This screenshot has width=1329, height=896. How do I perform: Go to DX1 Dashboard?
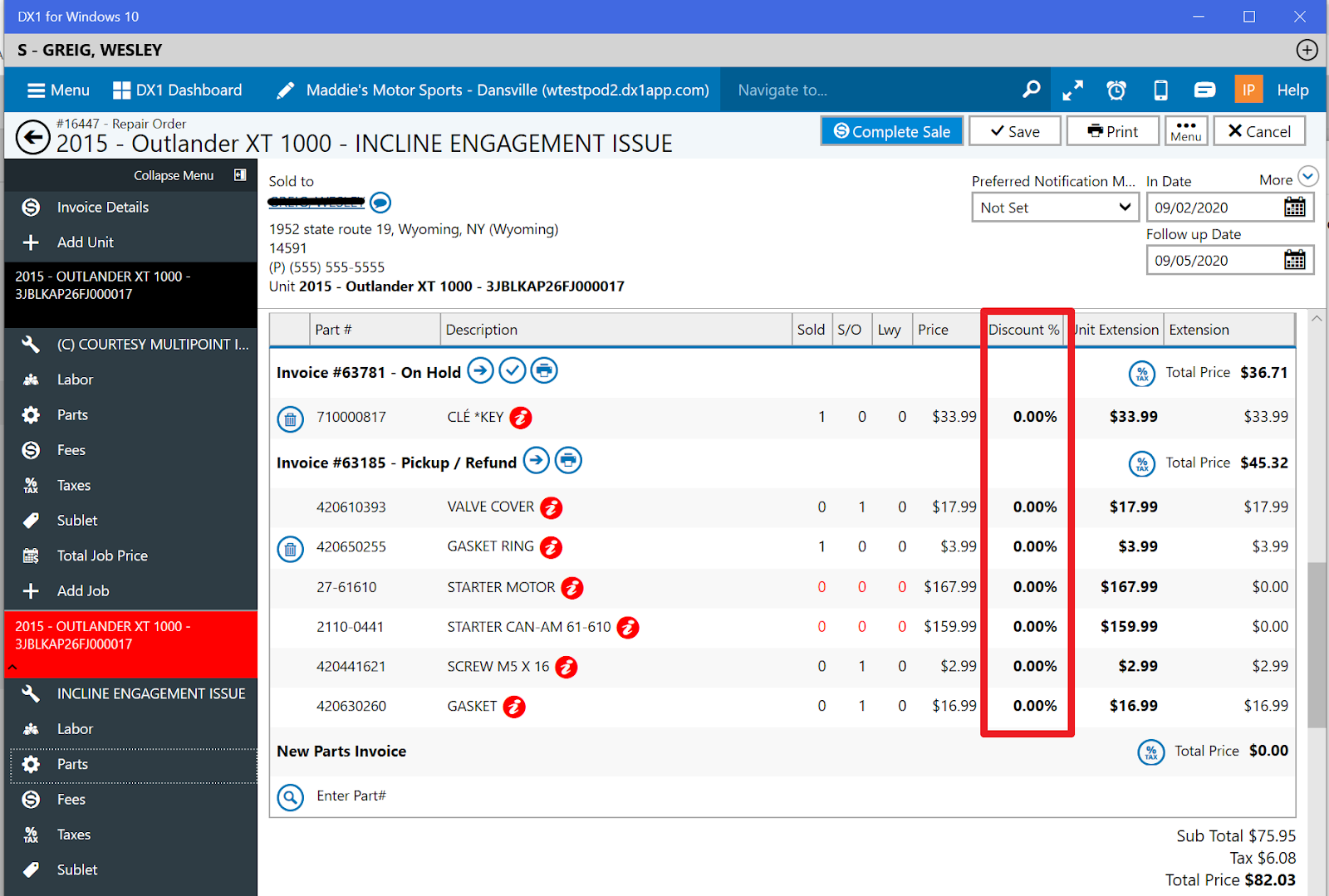[x=177, y=90]
